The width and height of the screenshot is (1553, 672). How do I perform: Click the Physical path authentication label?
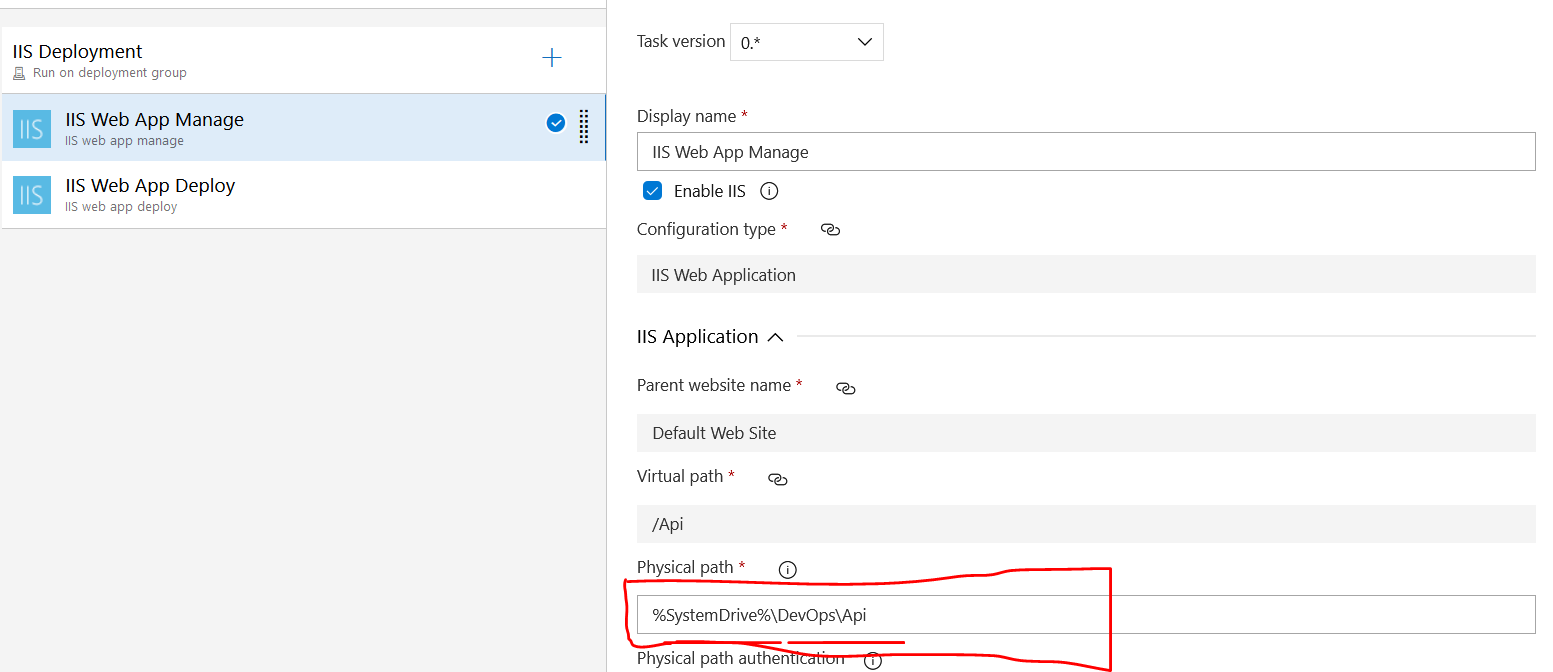click(741, 659)
